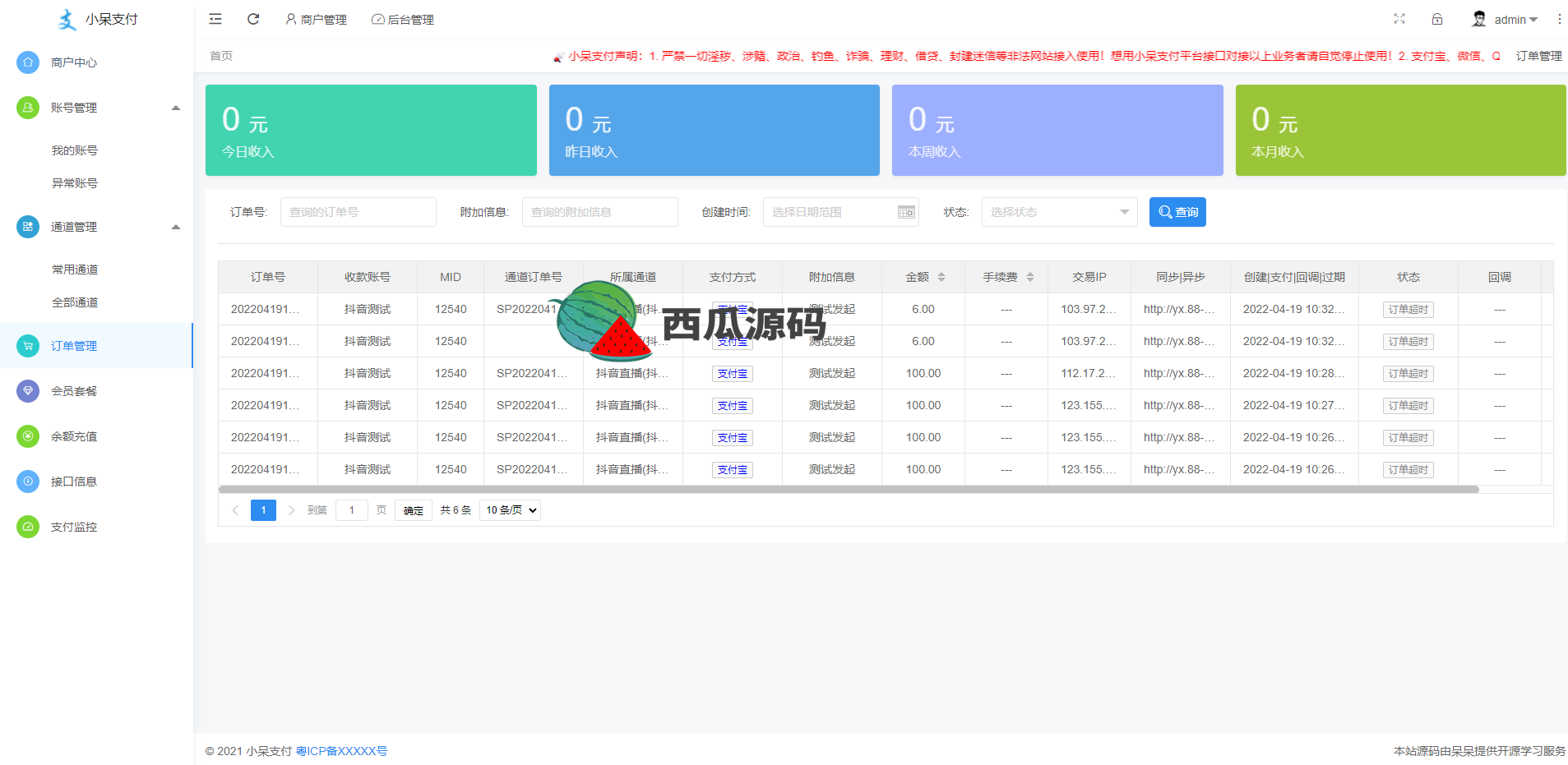Image resolution: width=1568 pixels, height=765 pixels.
Task: Click the 附加信息 search input
Action: point(600,212)
